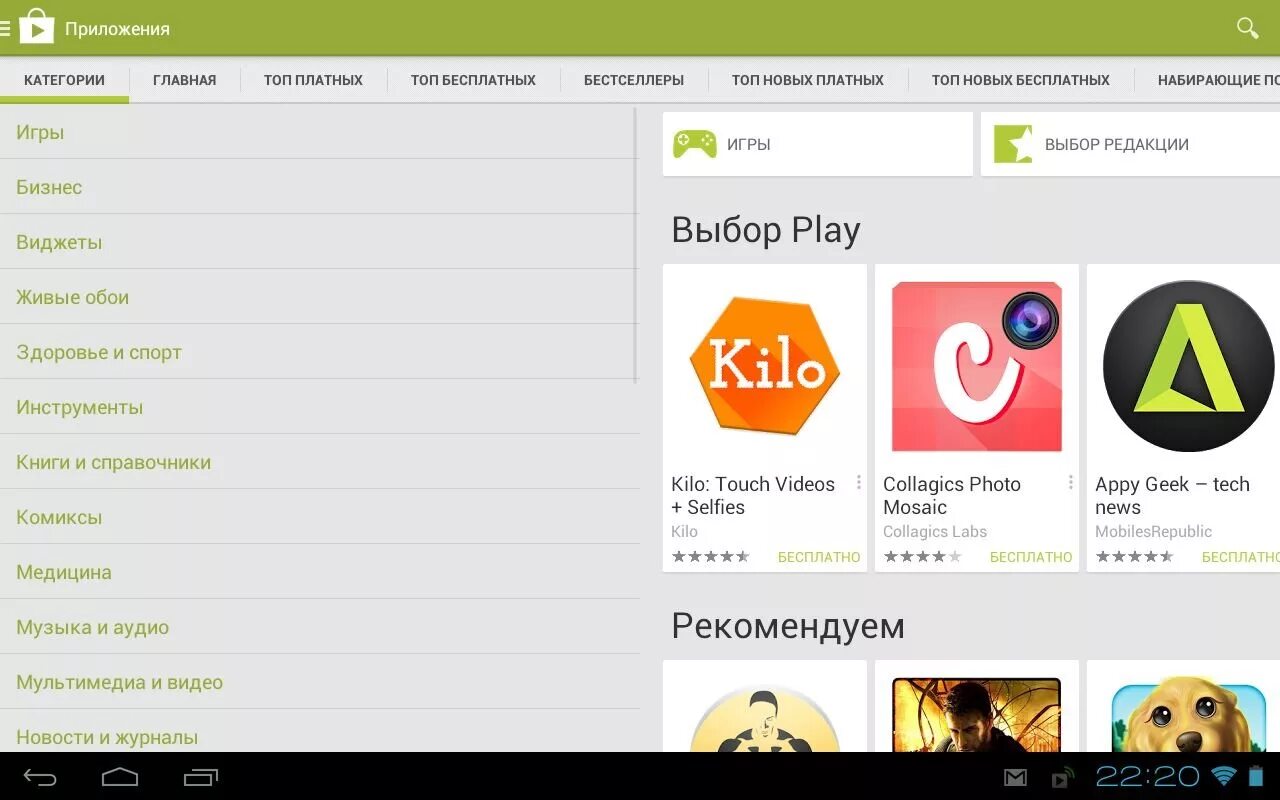Switch to the Категории tab

[64, 80]
